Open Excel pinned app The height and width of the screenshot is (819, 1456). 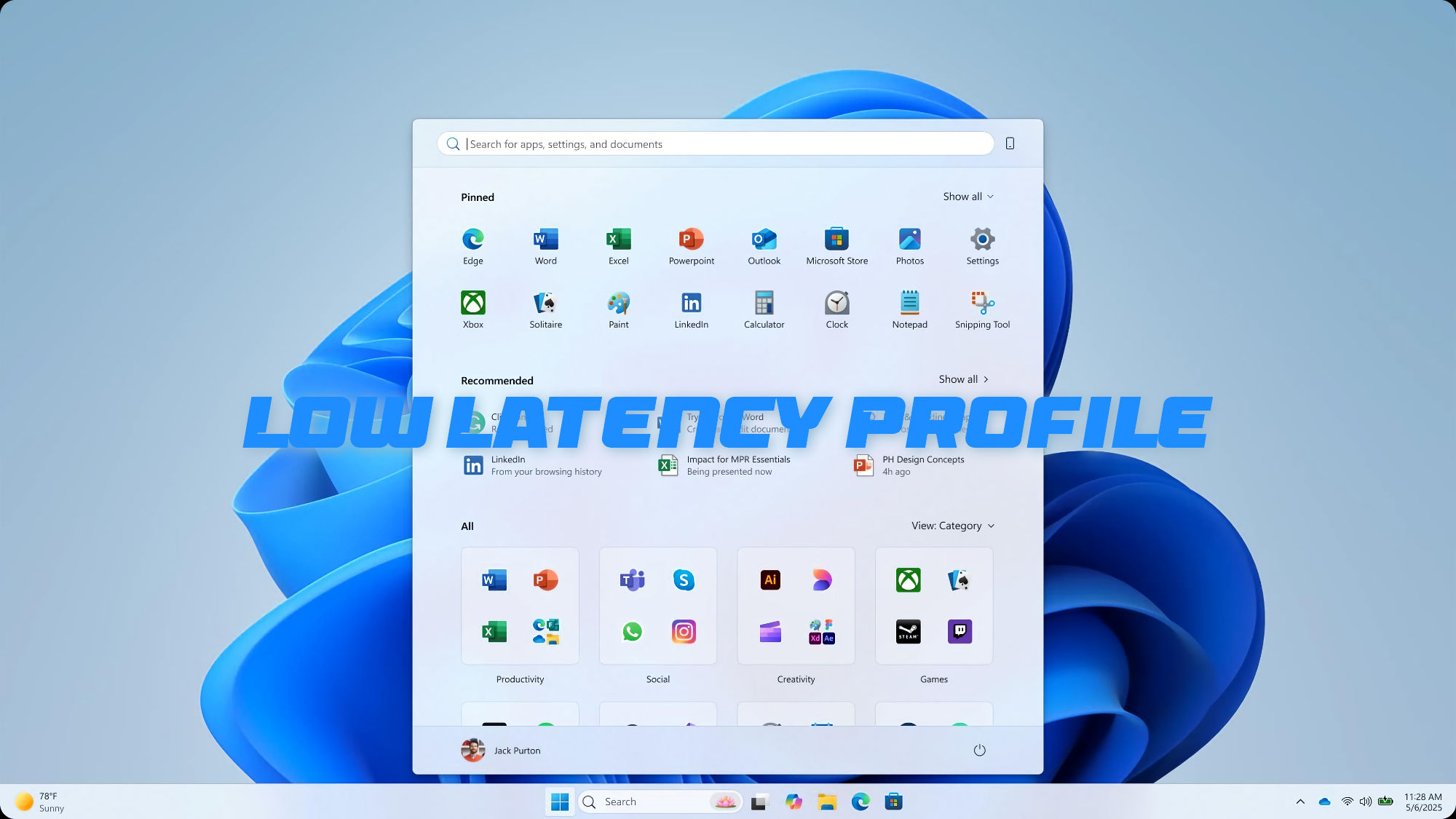tap(619, 246)
